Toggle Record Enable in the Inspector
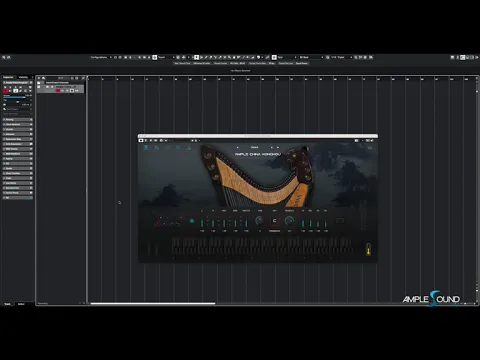Image resolution: width=480 pixels, height=360 pixels. (5, 91)
